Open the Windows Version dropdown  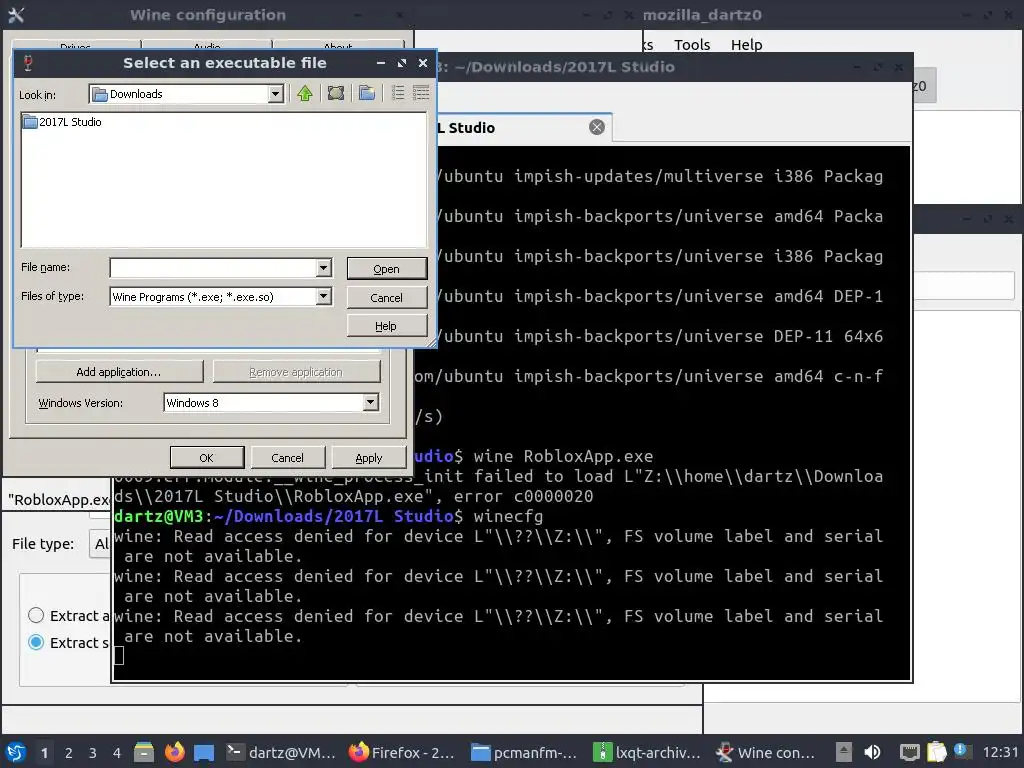tap(370, 402)
